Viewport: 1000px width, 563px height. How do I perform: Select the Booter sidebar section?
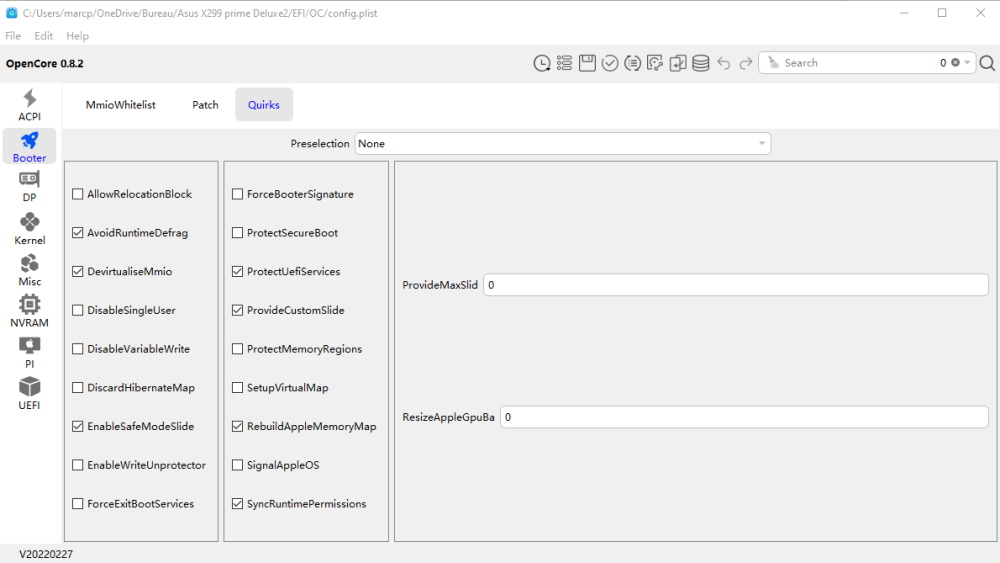click(x=29, y=147)
